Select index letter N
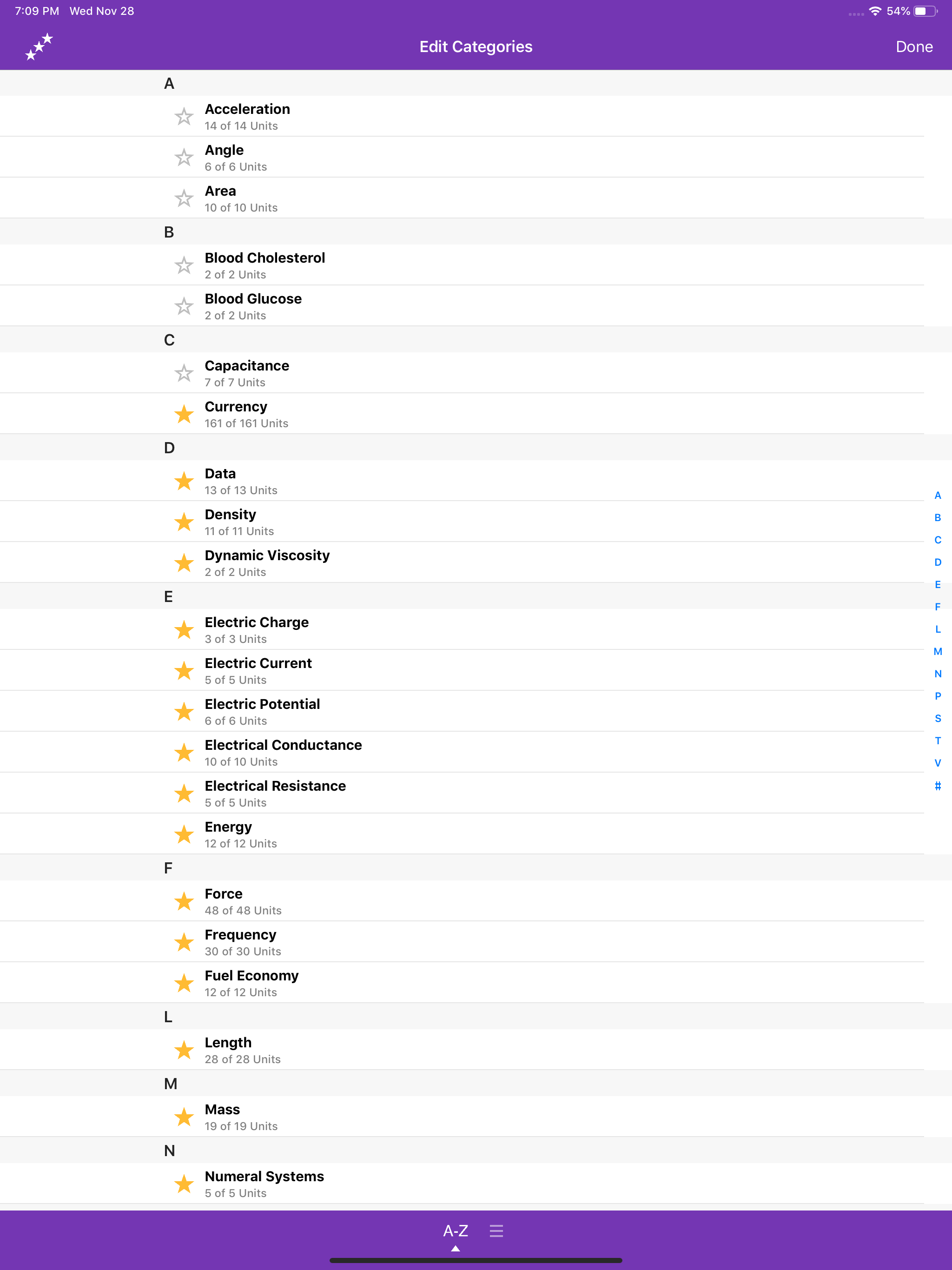Image resolution: width=952 pixels, height=1270 pixels. (x=938, y=674)
